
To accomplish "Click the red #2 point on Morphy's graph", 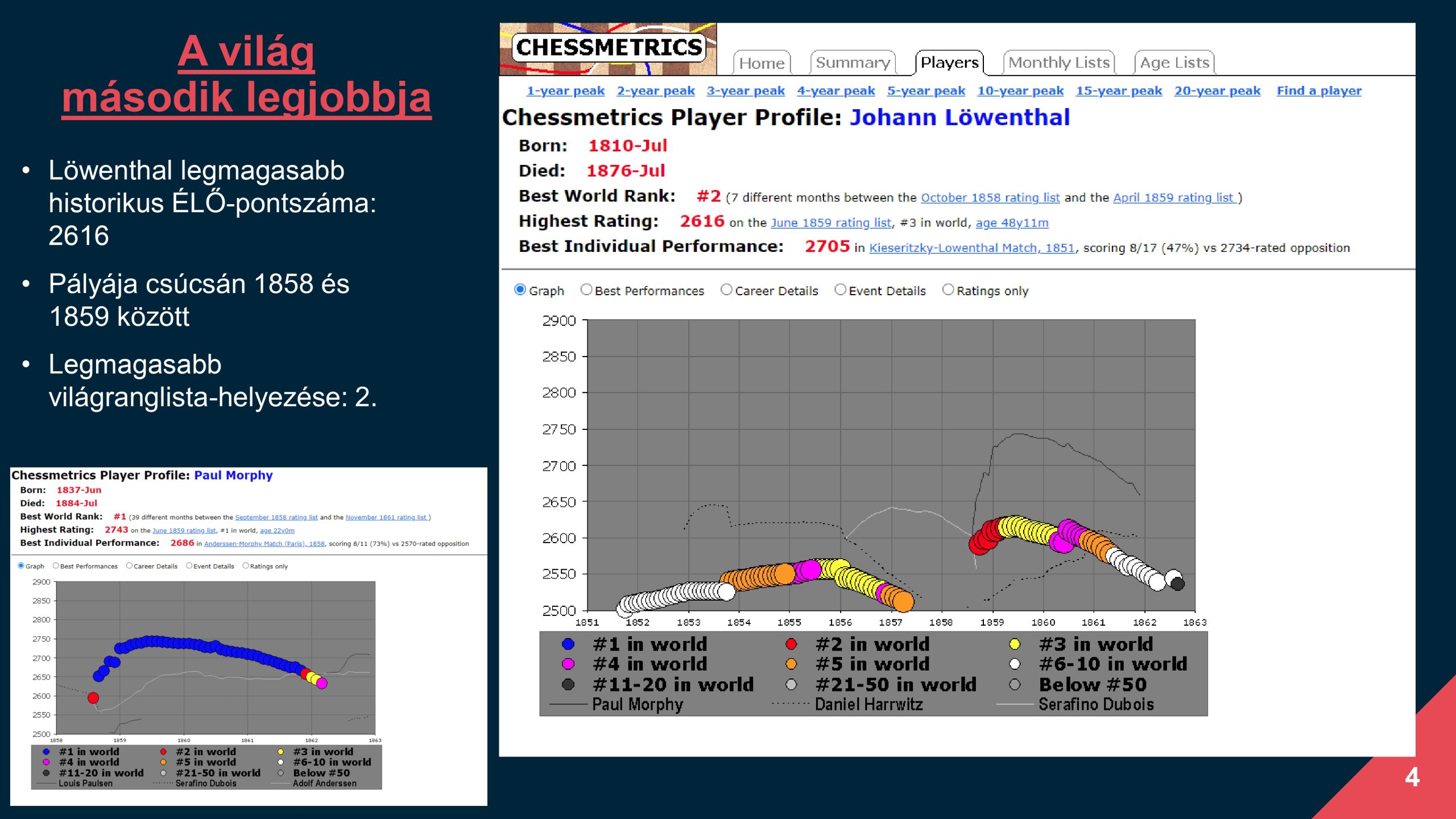I will tap(93, 698).
